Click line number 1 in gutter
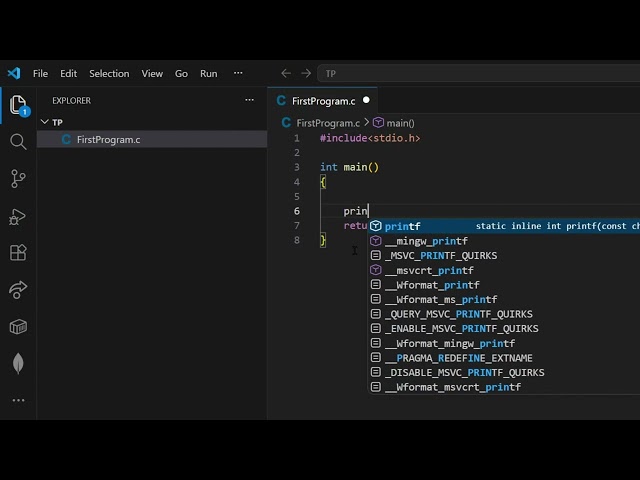 pos(297,138)
